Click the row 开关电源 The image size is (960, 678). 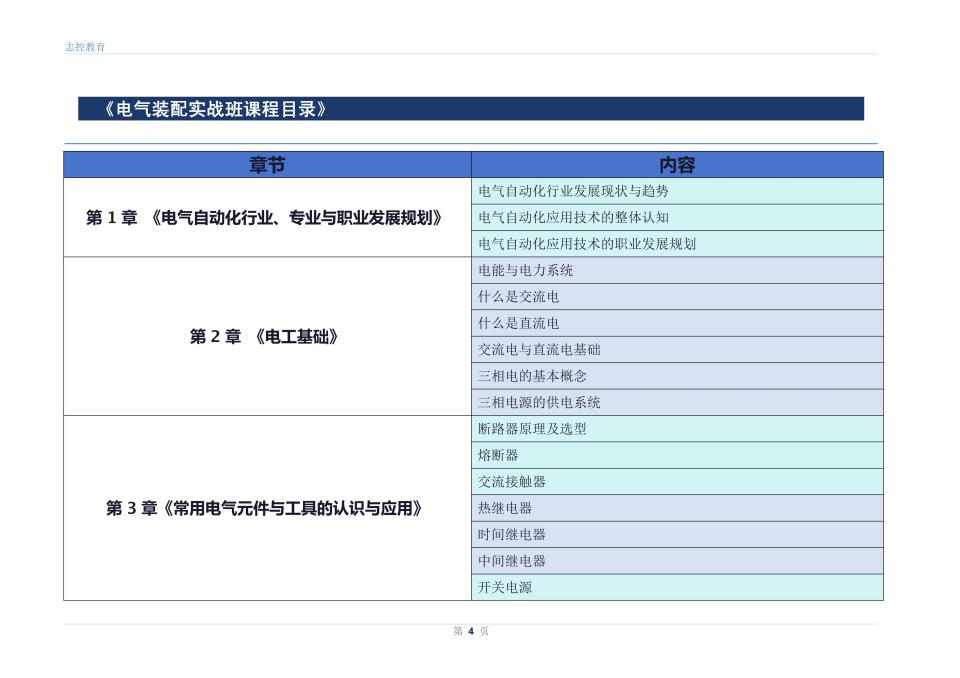click(677, 587)
